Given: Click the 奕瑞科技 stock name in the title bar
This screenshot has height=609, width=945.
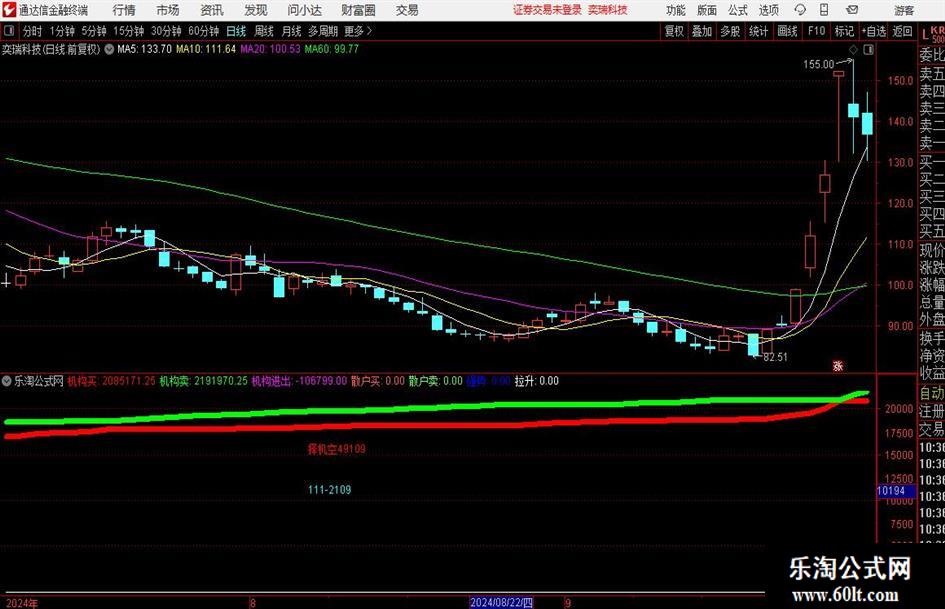Looking at the screenshot, I should [608, 10].
